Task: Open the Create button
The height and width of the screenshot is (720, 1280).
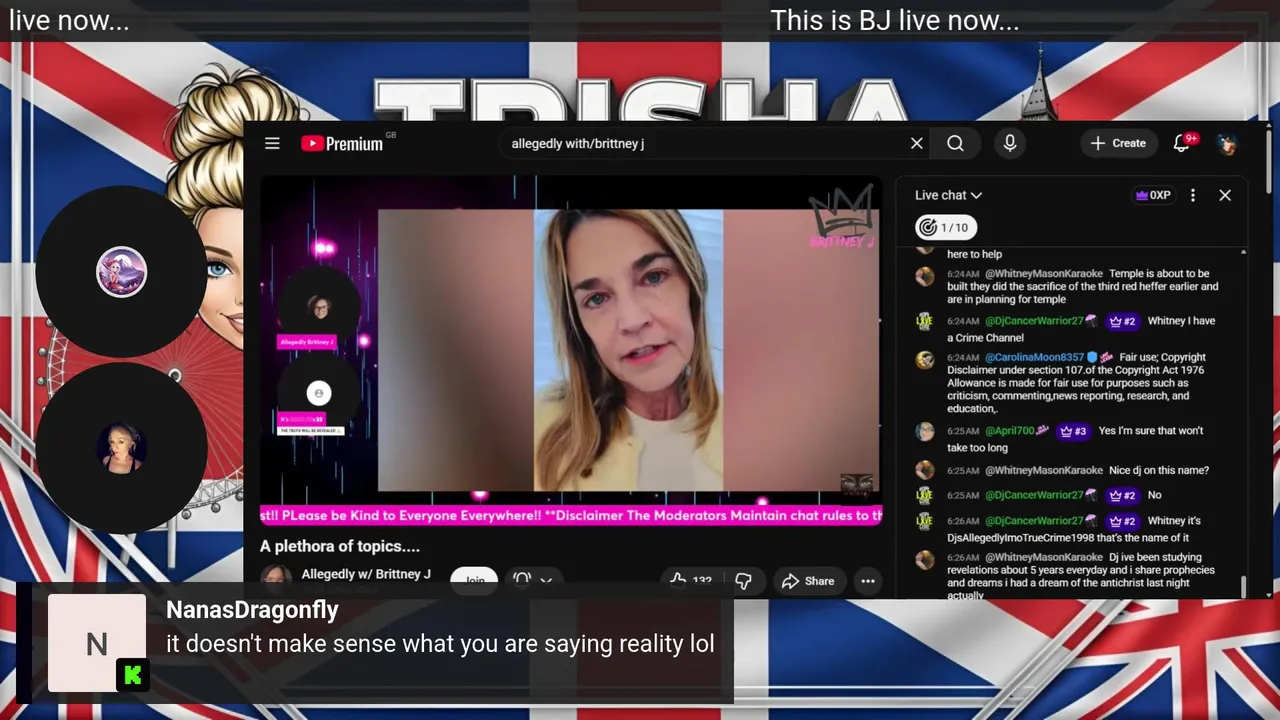Action: point(1119,143)
